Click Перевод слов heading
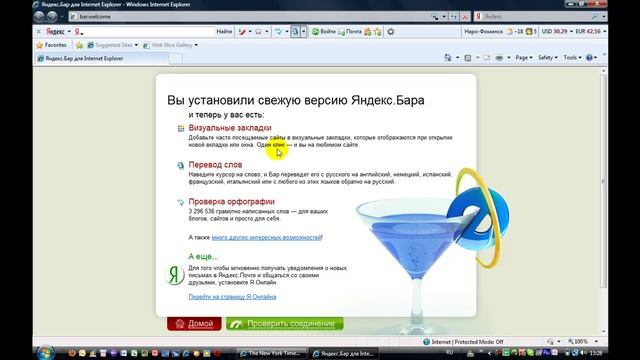The width and height of the screenshot is (640, 360). (215, 164)
